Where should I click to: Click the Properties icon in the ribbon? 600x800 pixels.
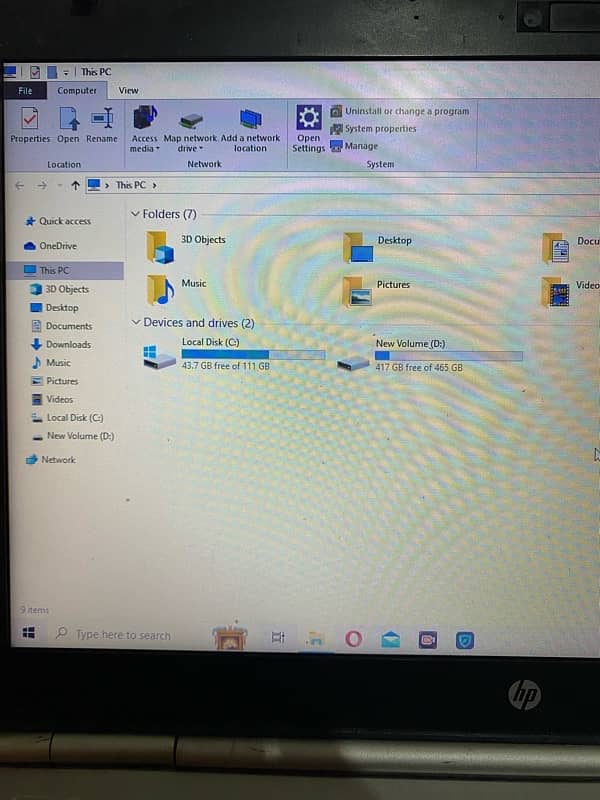pos(29,120)
